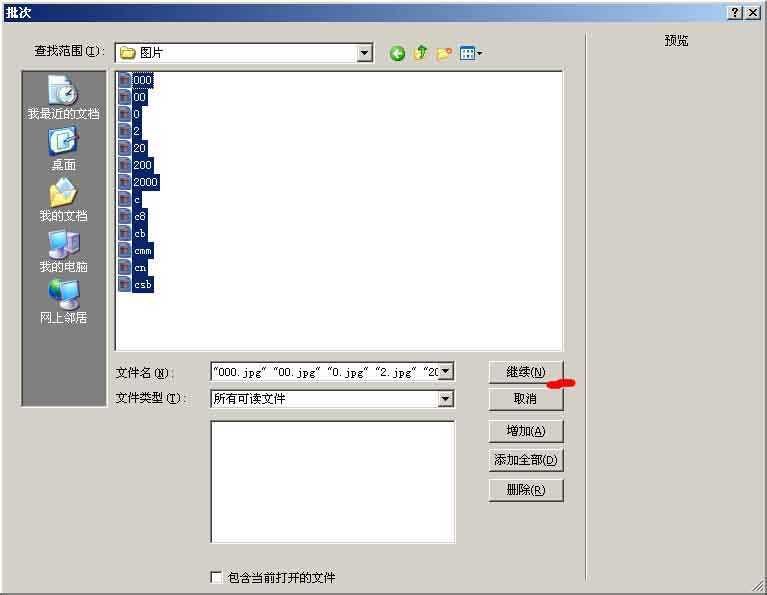767x595 pixels.
Task: Select the file icon for 200
Action: tap(125, 165)
